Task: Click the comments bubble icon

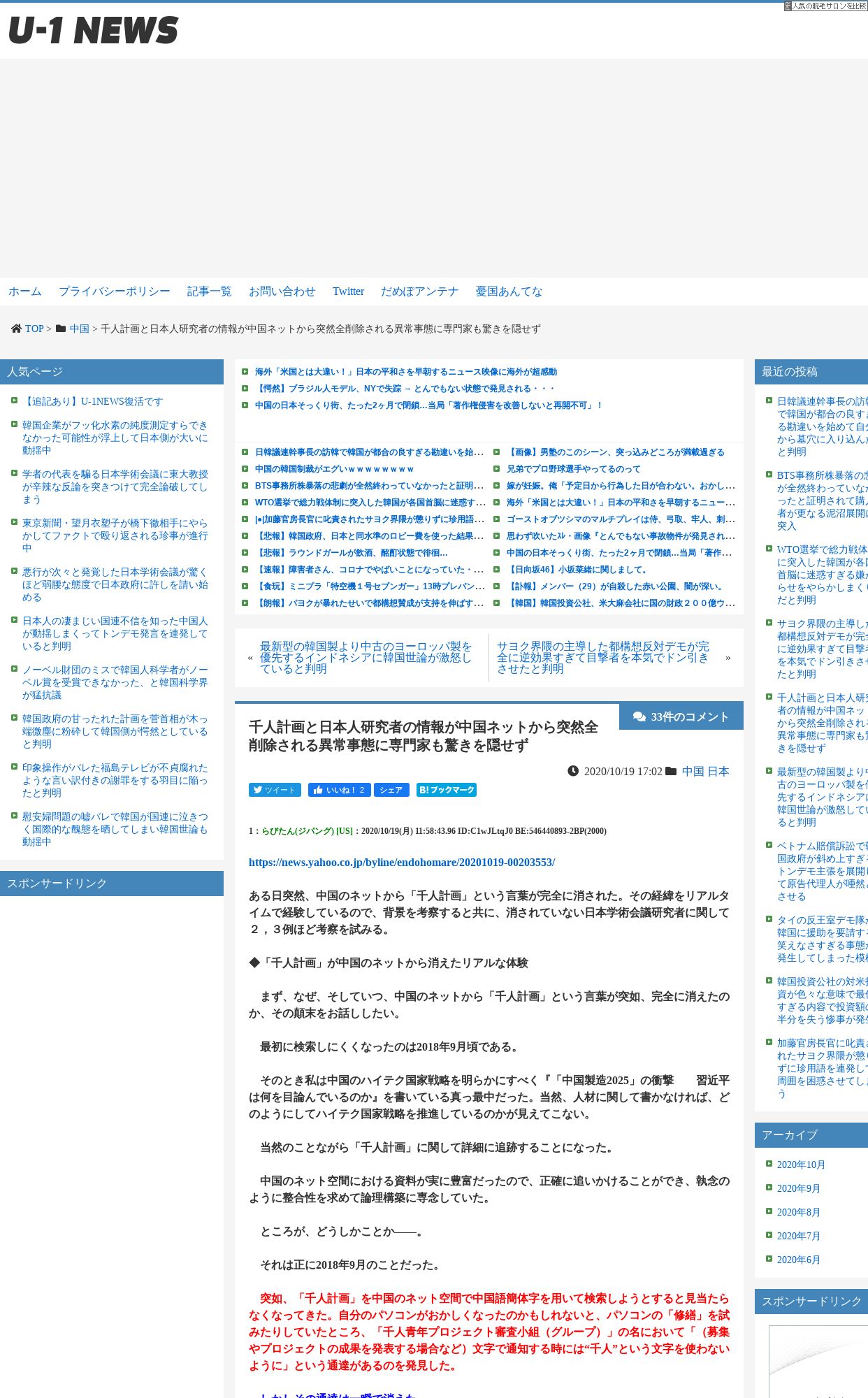Action: point(639,716)
